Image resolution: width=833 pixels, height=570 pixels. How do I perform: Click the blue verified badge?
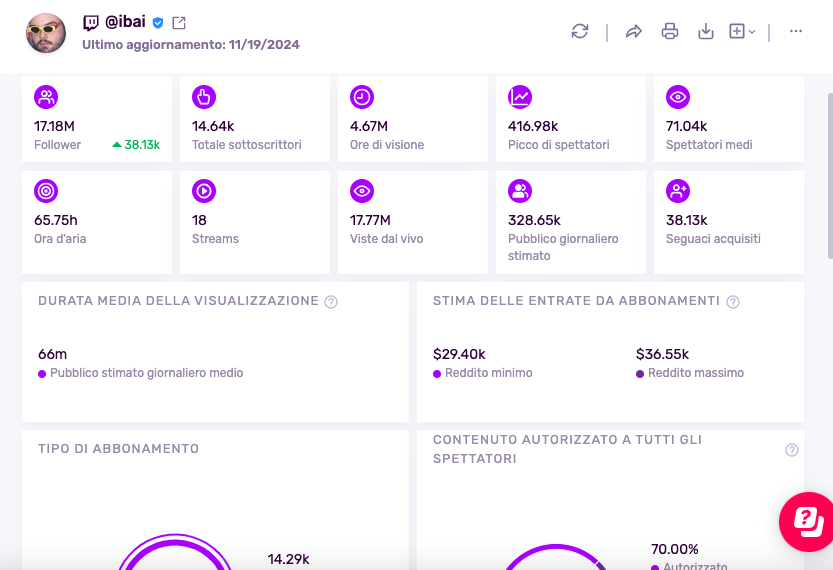[158, 23]
